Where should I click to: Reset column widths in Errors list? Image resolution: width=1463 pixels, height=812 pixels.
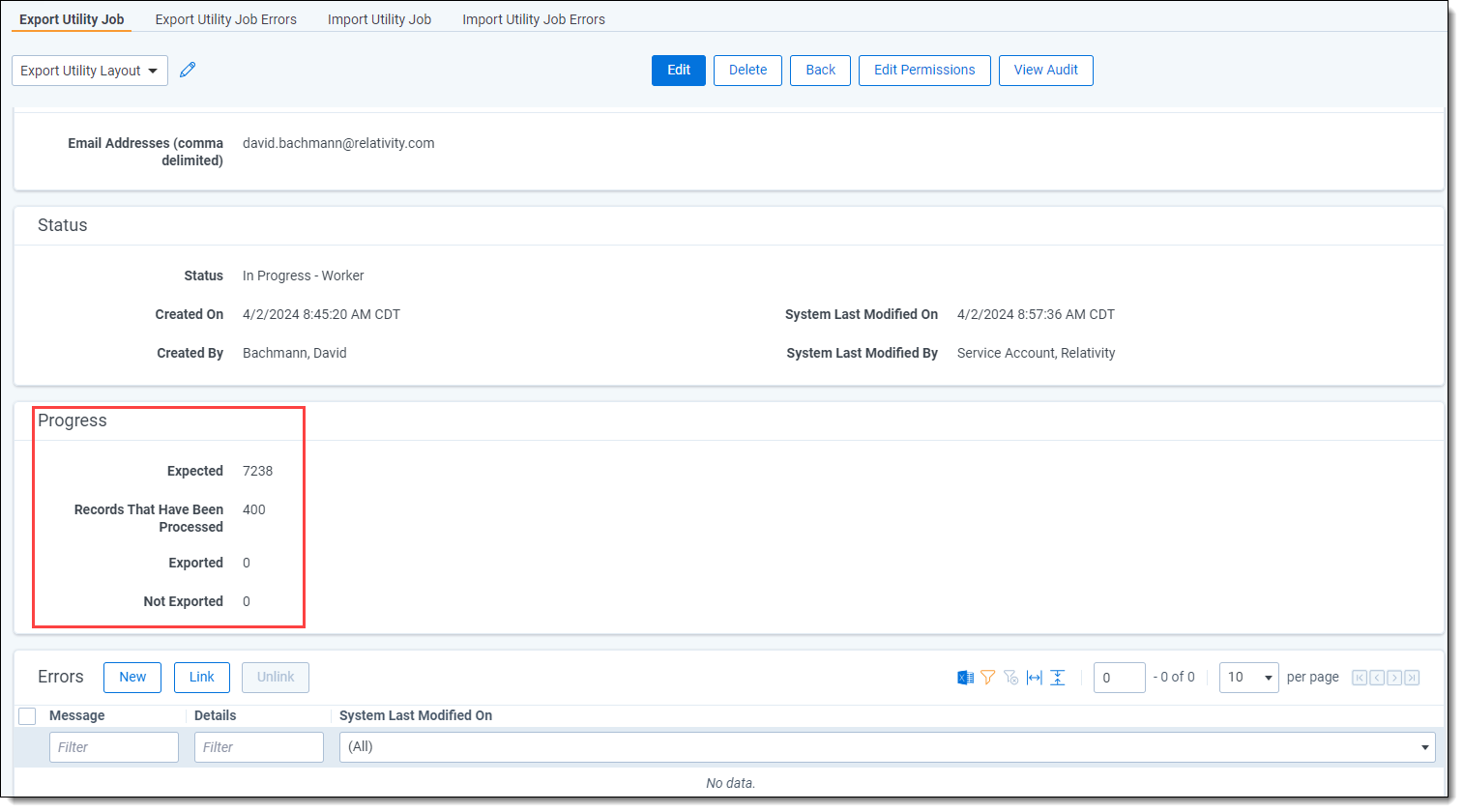tap(1034, 678)
